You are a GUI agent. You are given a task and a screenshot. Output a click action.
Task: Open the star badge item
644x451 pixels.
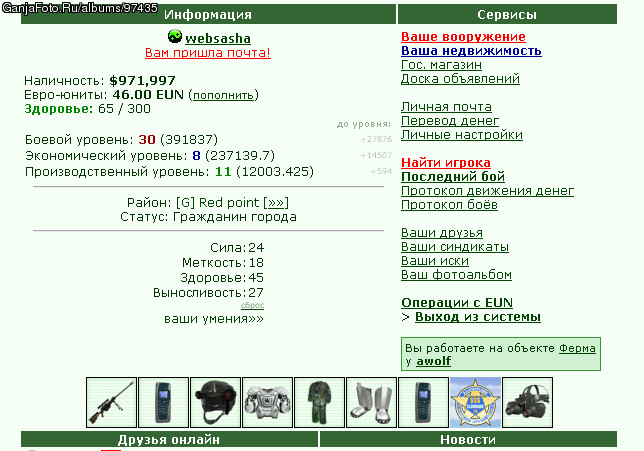[476, 403]
